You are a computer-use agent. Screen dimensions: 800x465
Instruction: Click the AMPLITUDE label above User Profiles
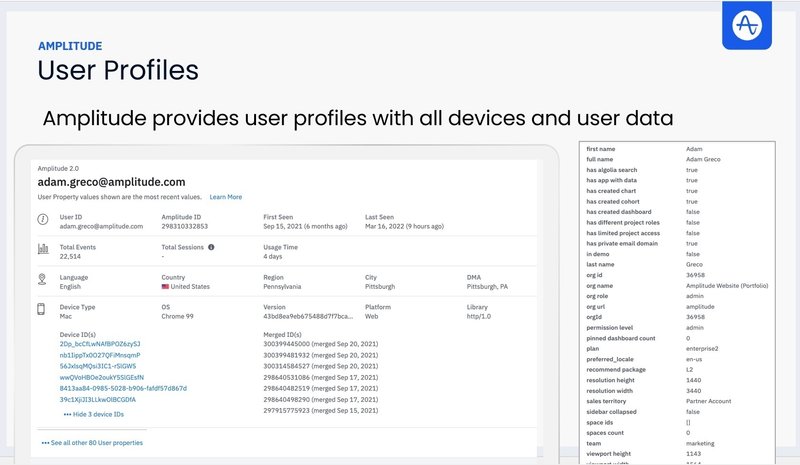(x=70, y=46)
